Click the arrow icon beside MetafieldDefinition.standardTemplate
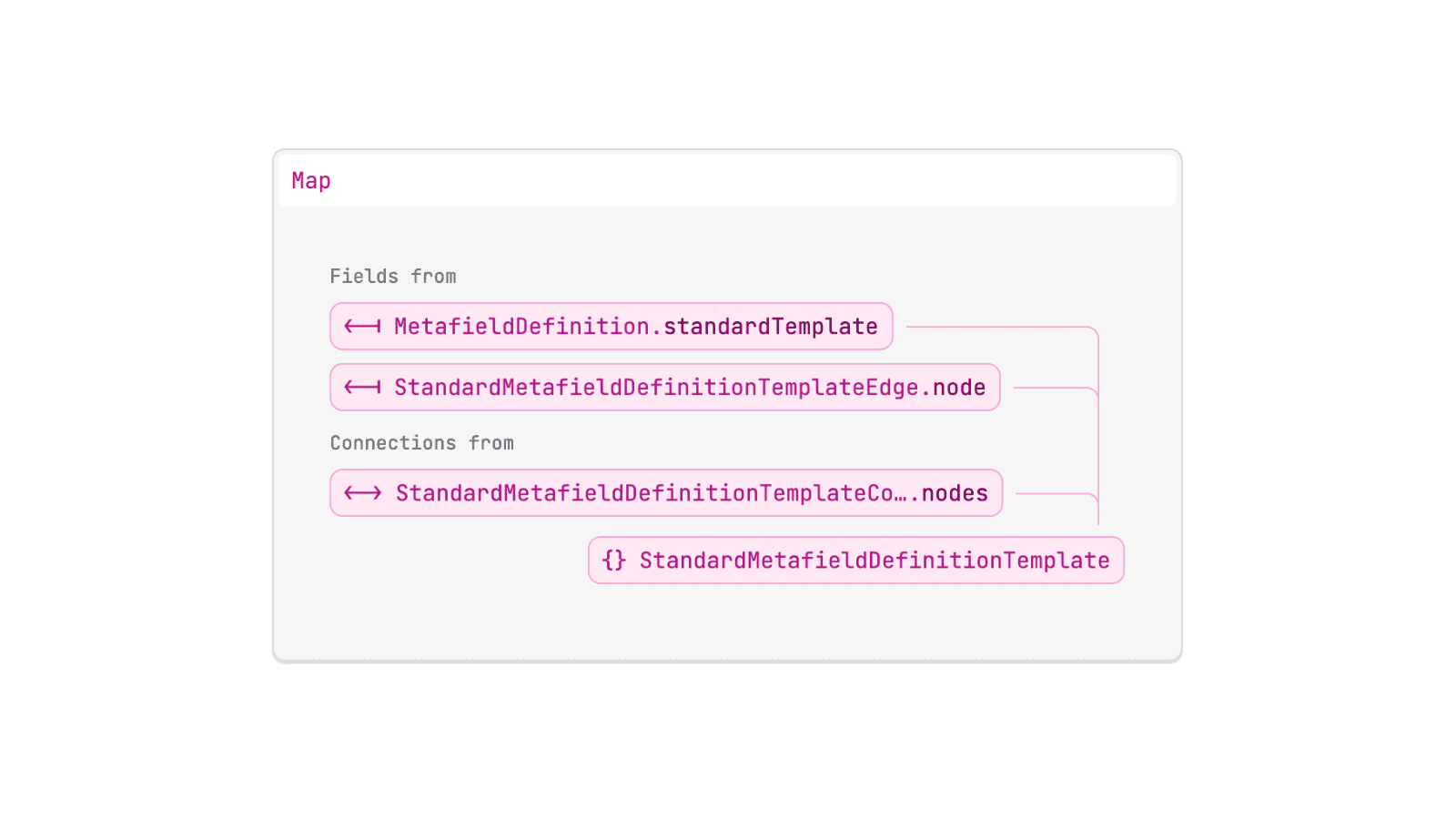 coord(362,327)
